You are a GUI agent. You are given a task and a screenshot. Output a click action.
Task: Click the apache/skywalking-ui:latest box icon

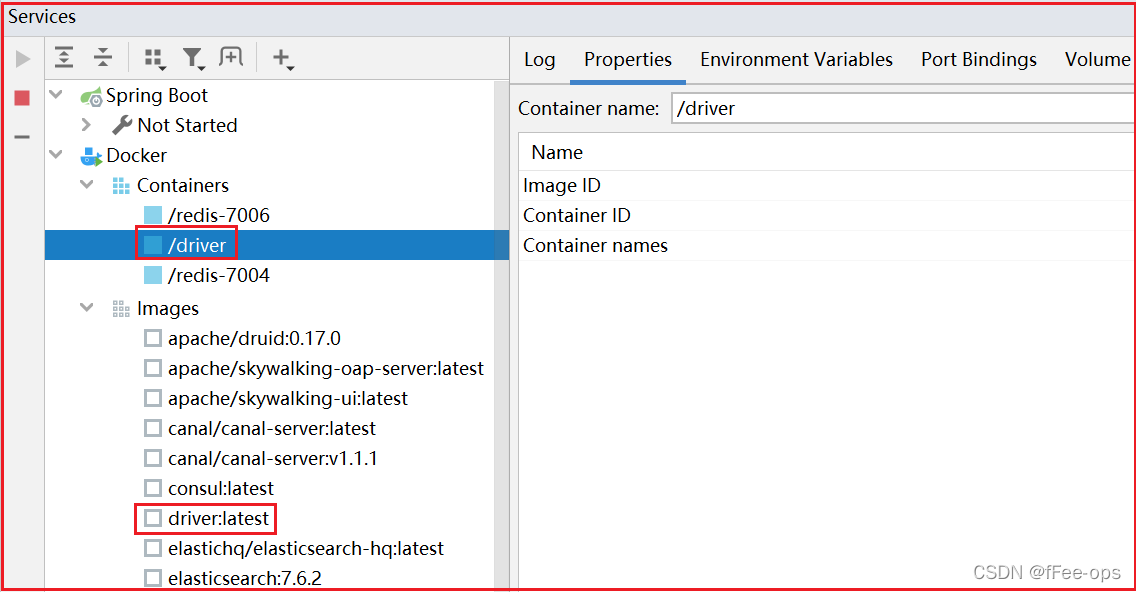click(x=153, y=399)
